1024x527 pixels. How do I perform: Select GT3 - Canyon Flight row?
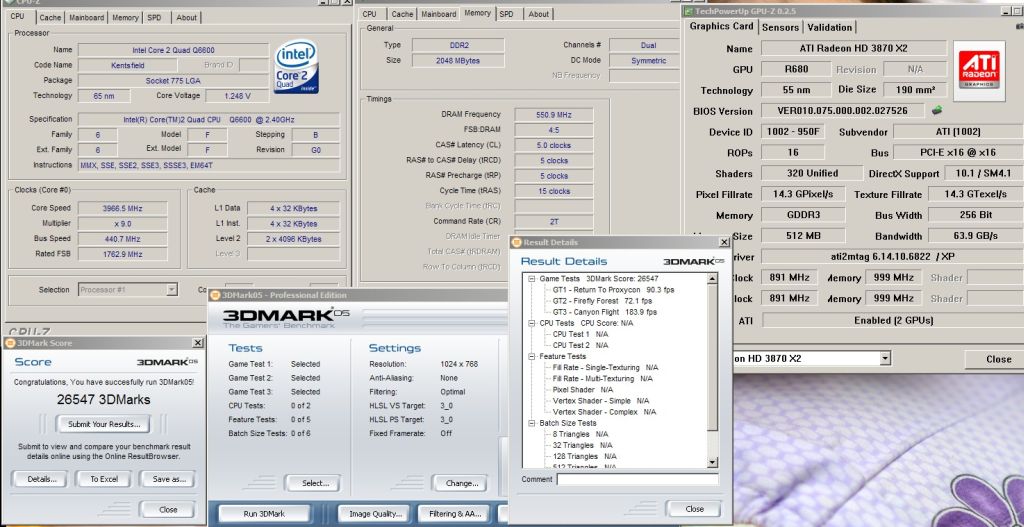click(605, 312)
